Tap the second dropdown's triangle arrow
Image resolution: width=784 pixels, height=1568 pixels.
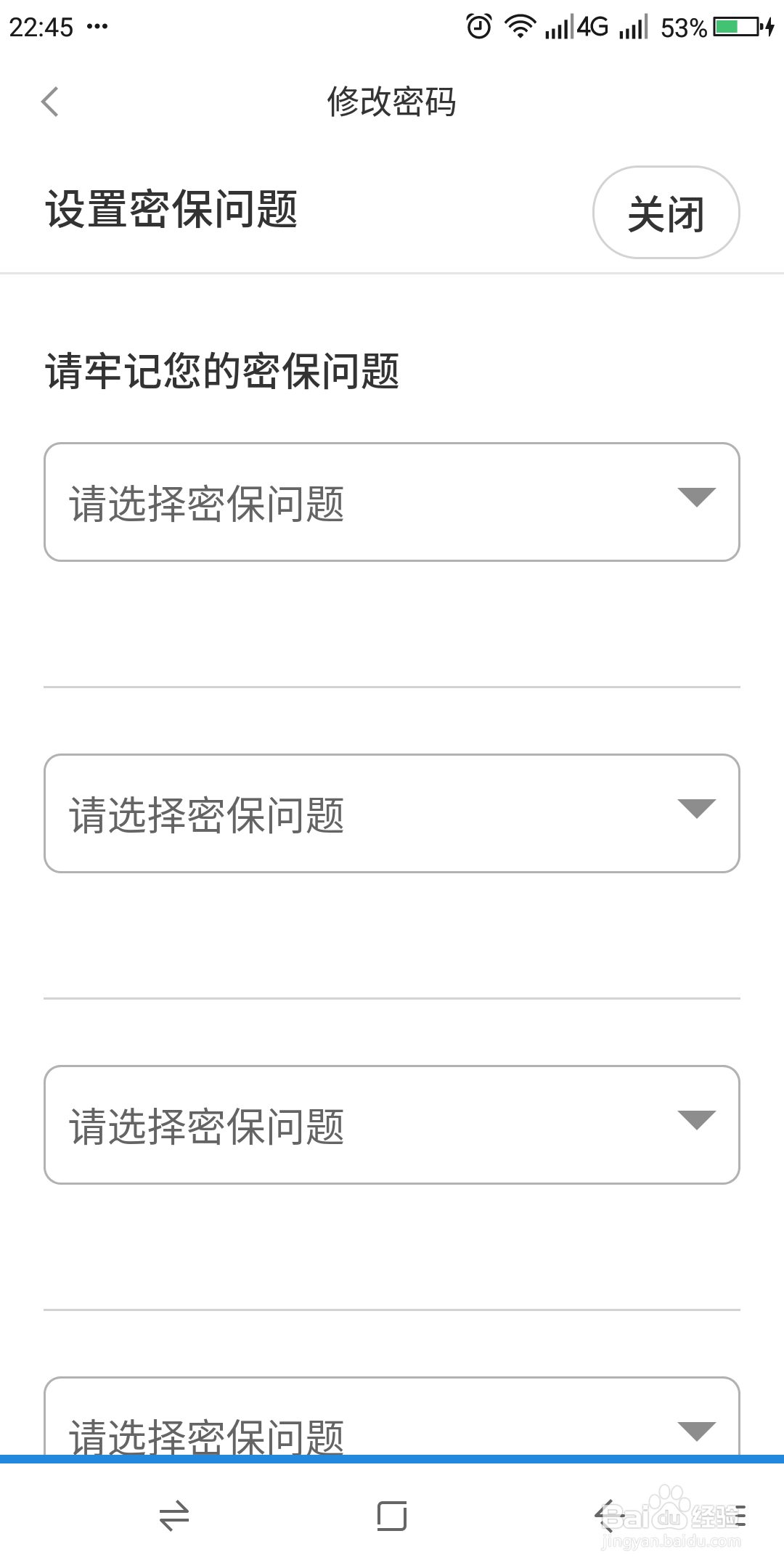(x=697, y=809)
